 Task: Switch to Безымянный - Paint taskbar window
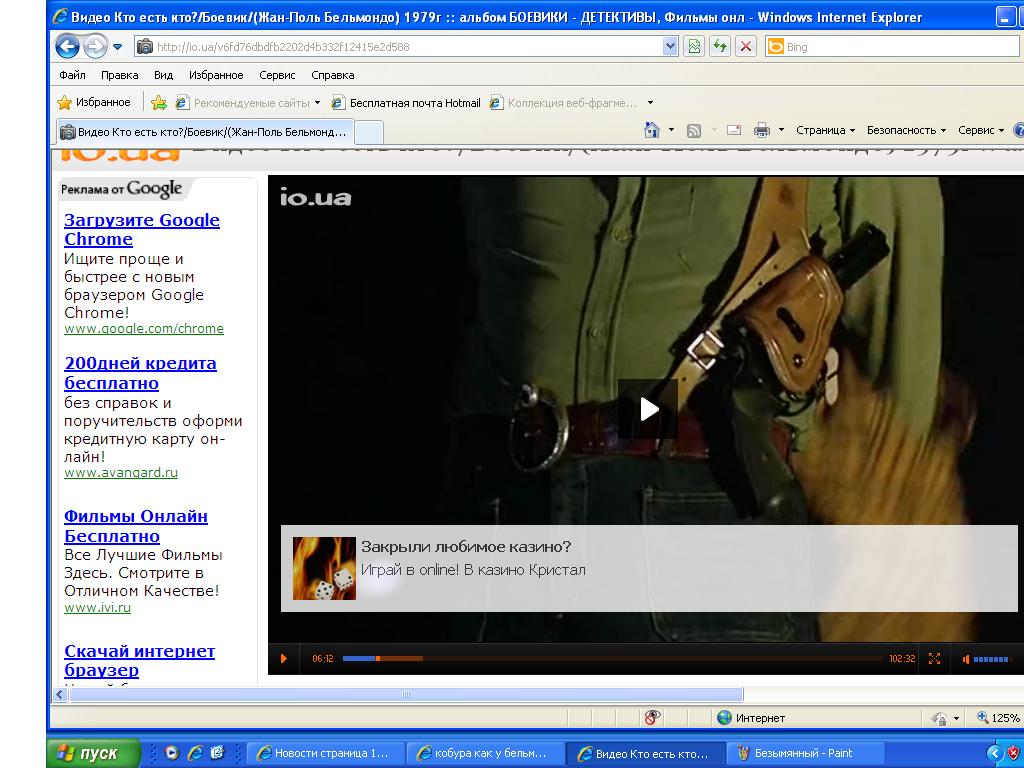[x=805, y=753]
